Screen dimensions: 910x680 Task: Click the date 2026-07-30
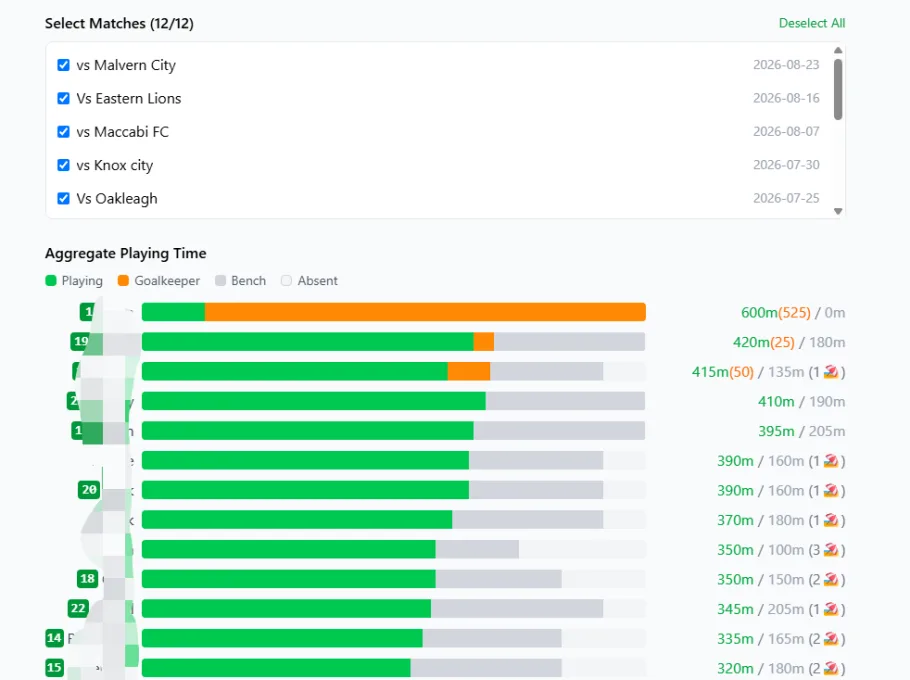pos(786,165)
